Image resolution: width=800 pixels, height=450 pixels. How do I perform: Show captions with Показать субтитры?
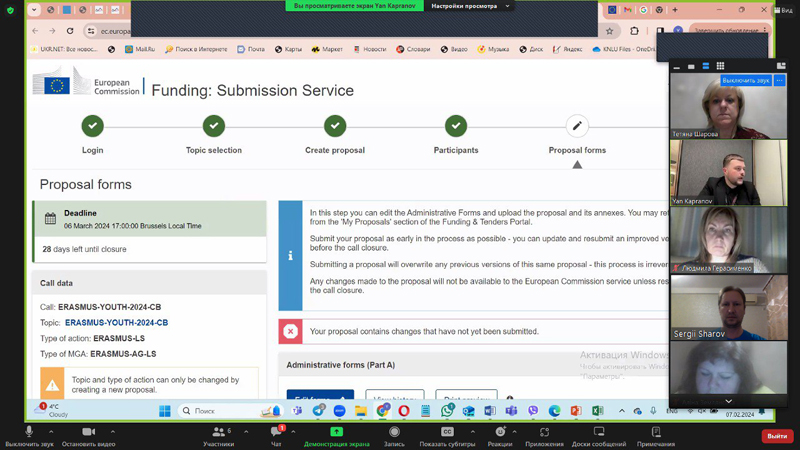coord(447,435)
